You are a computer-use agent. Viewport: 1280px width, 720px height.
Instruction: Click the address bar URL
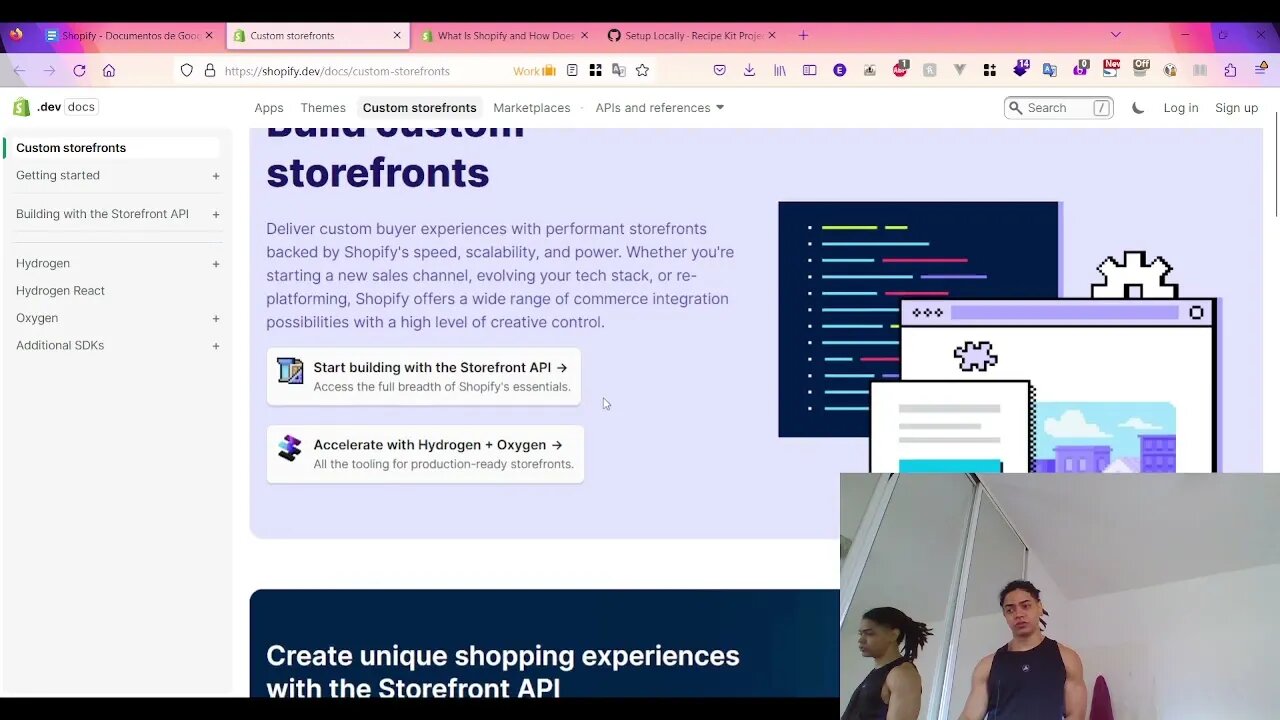[337, 71]
